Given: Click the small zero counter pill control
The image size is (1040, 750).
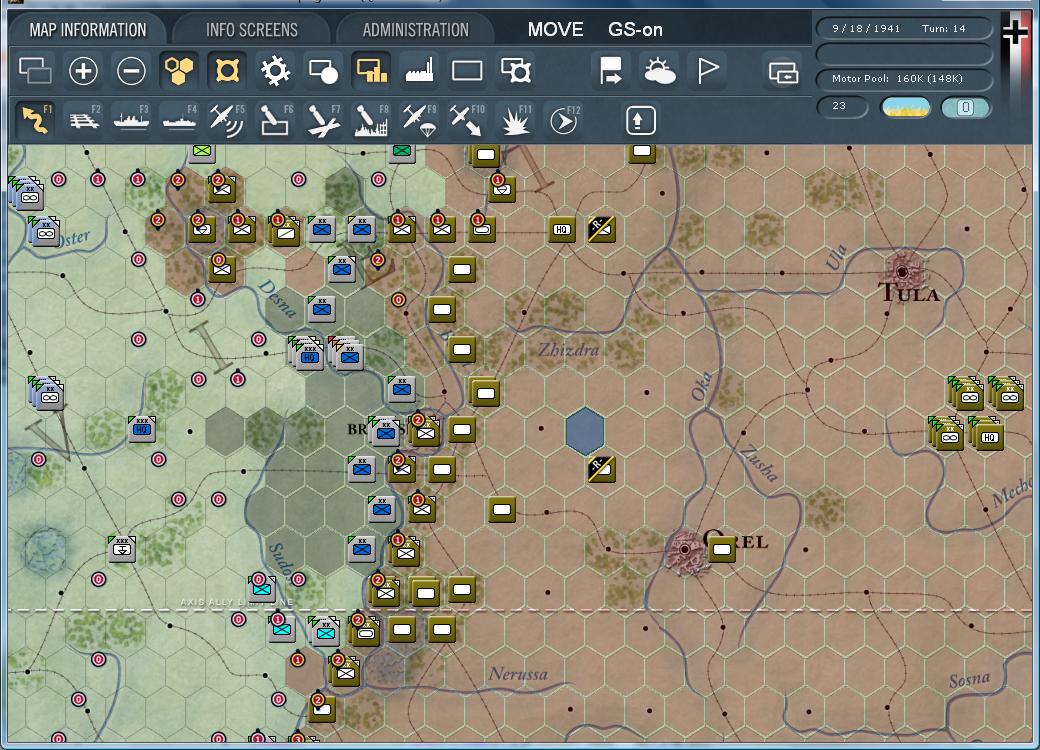Looking at the screenshot, I should click(x=966, y=105).
